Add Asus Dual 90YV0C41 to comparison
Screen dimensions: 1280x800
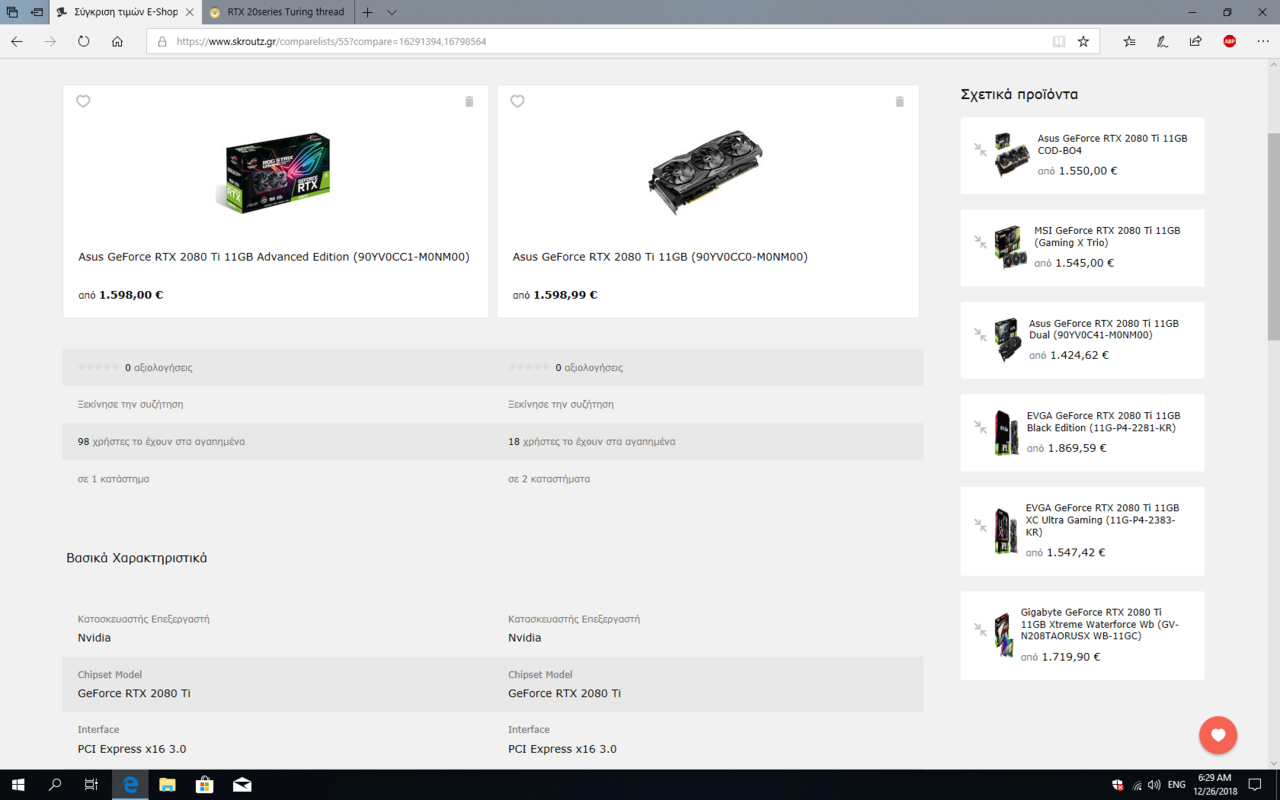980,334
